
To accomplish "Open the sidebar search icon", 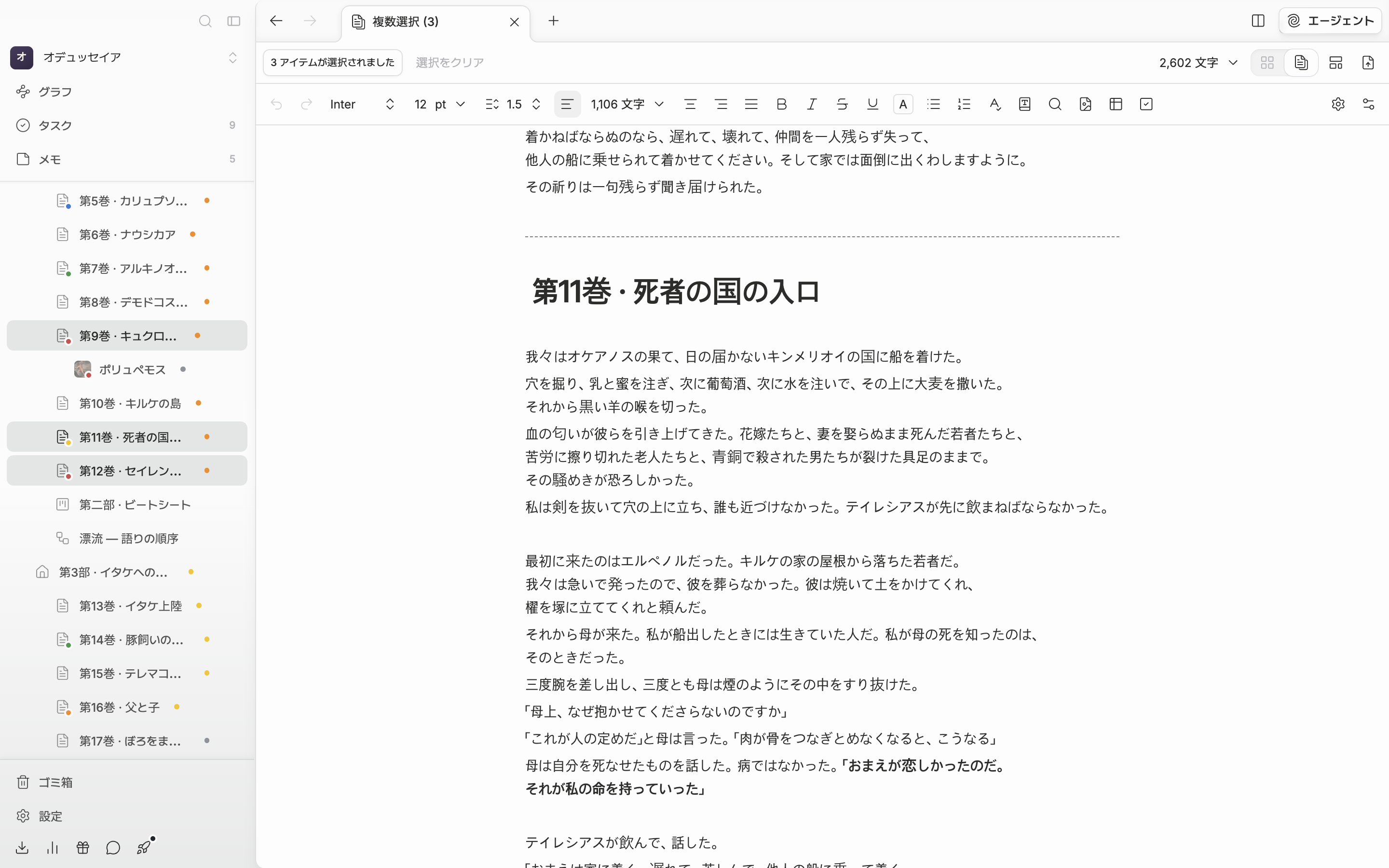I will tap(205, 21).
